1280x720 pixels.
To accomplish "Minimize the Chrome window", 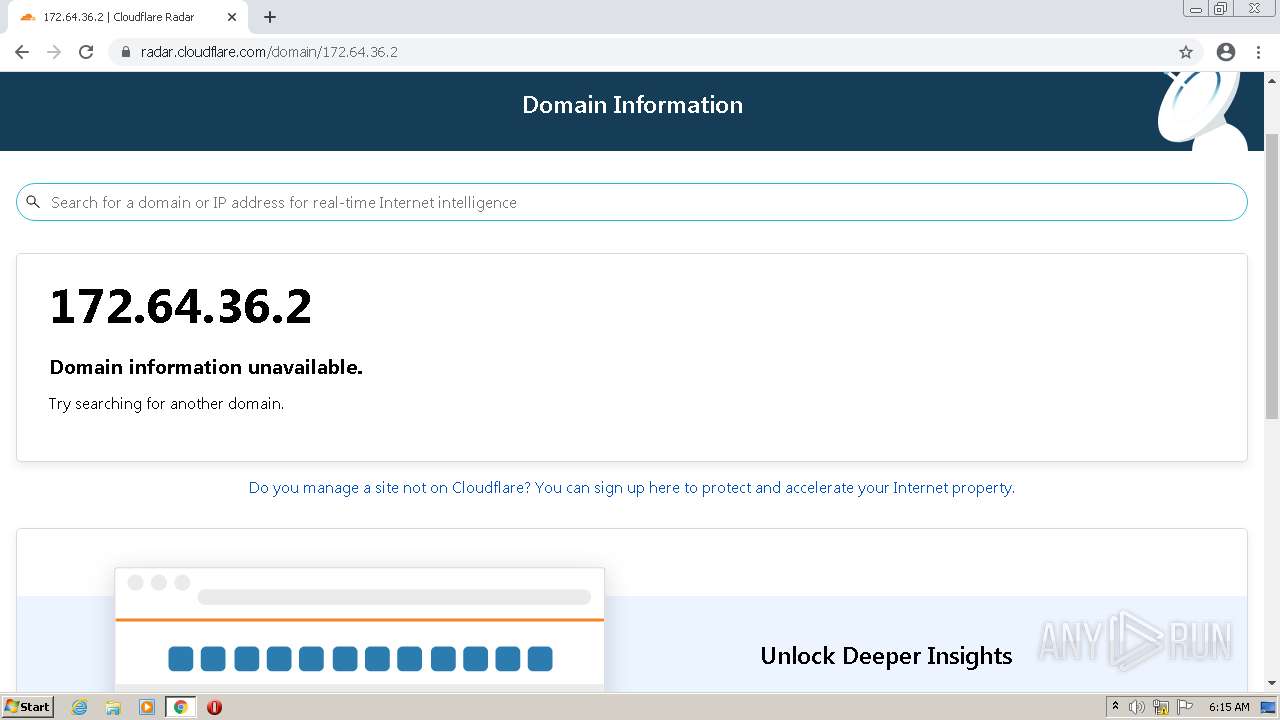I will pos(1195,9).
